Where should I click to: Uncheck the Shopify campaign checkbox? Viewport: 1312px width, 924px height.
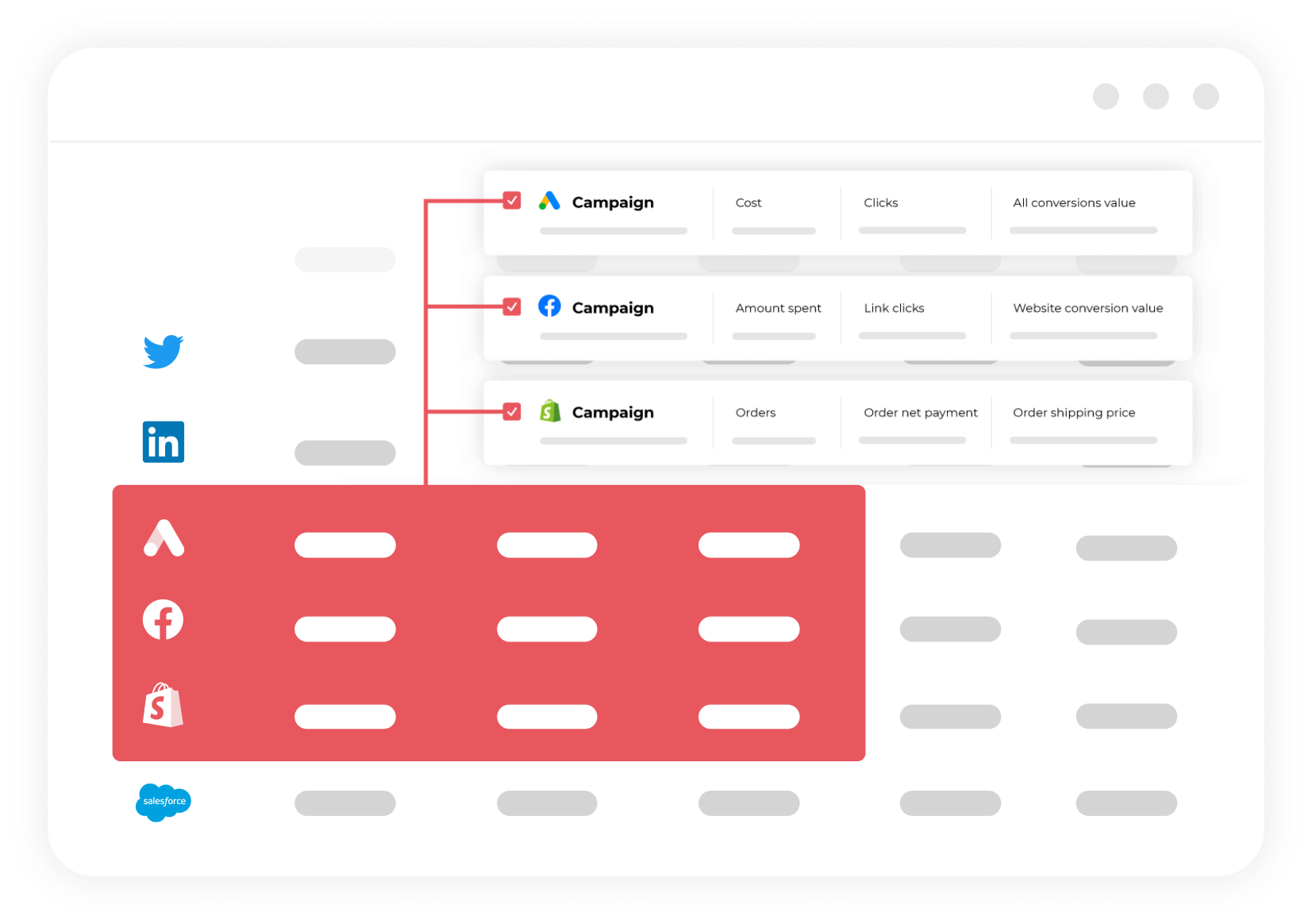click(x=512, y=411)
